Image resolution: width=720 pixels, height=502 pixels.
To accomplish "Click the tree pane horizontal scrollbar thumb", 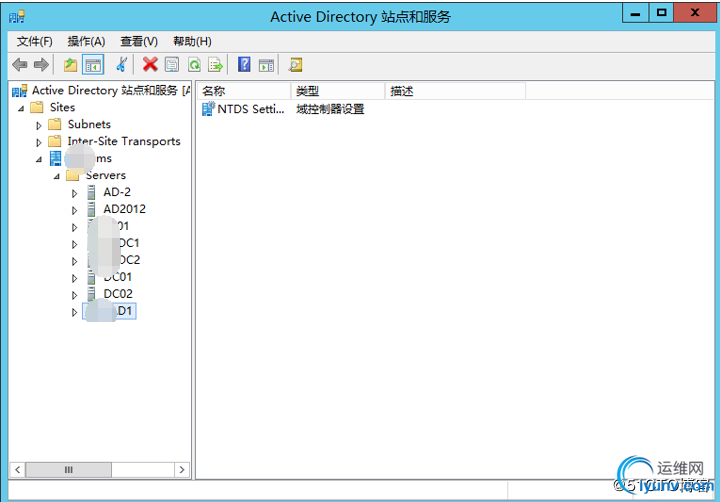I will click(68, 469).
